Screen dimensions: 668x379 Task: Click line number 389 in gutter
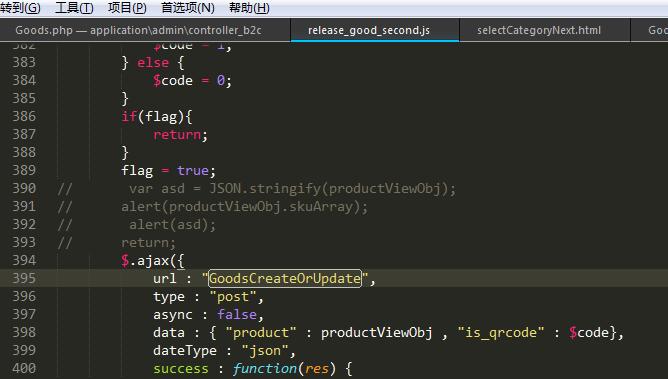pyautogui.click(x=24, y=170)
